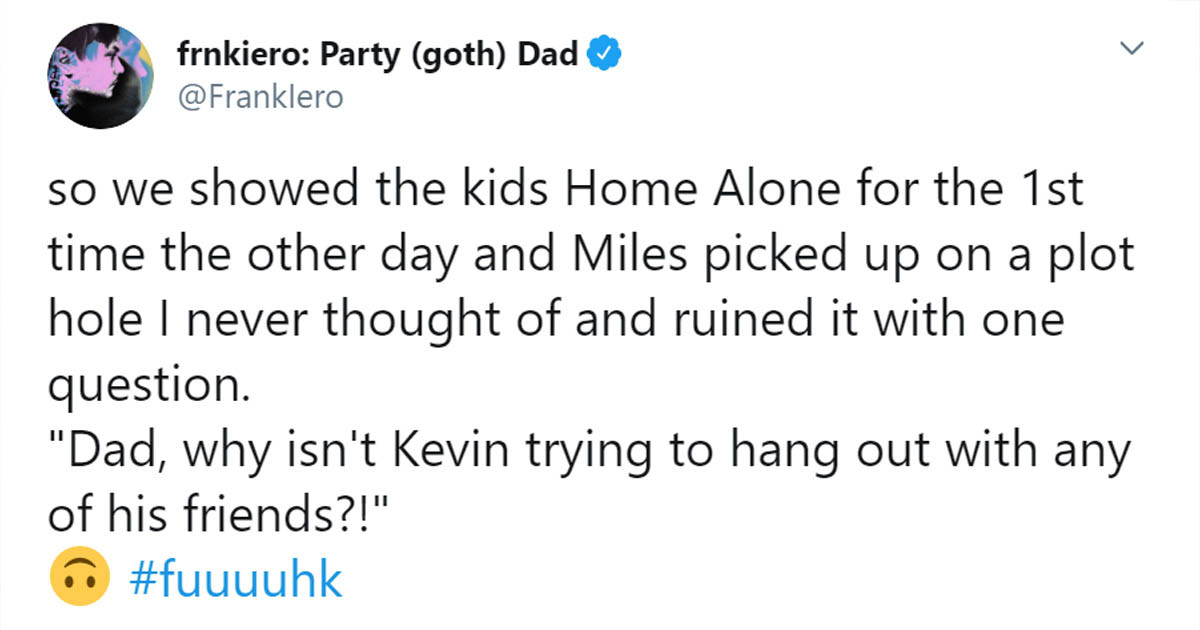The width and height of the screenshot is (1200, 630).
Task: Click the username line below the display name
Action: pos(262,97)
